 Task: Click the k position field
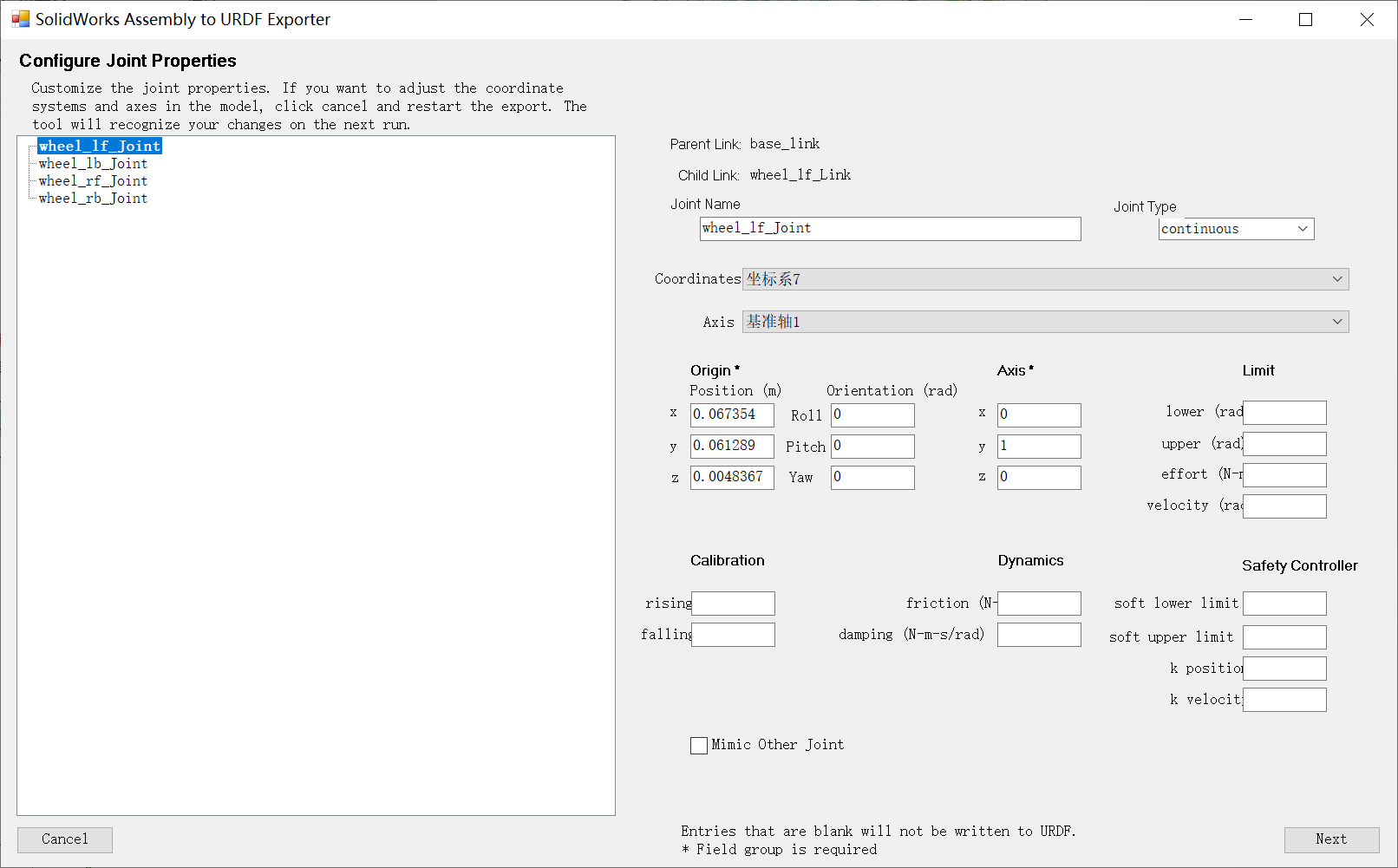(1284, 669)
